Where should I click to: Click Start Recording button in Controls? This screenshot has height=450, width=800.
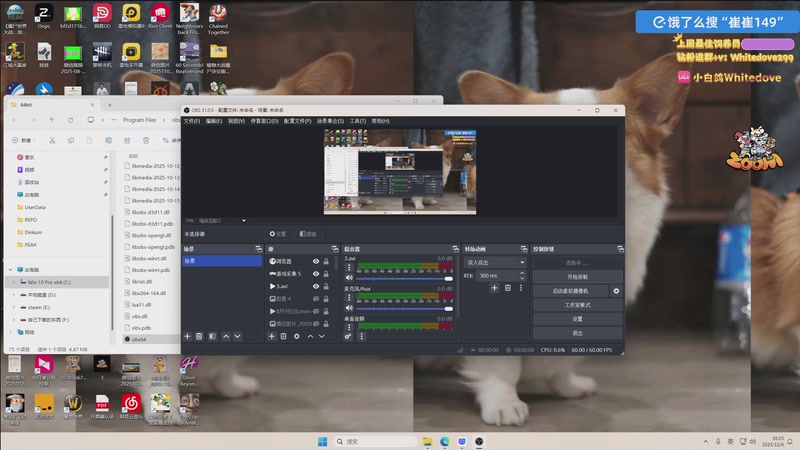click(x=577, y=277)
